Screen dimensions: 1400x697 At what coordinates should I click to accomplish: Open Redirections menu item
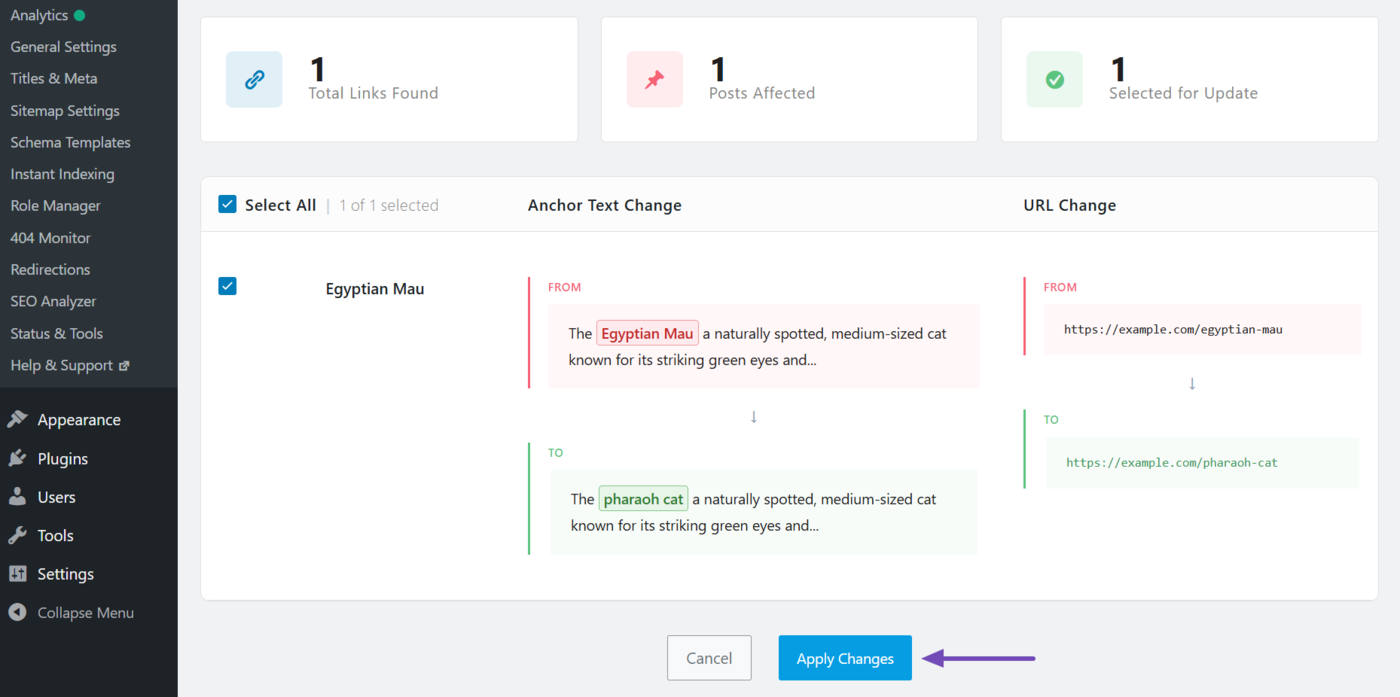pyautogui.click(x=50, y=270)
